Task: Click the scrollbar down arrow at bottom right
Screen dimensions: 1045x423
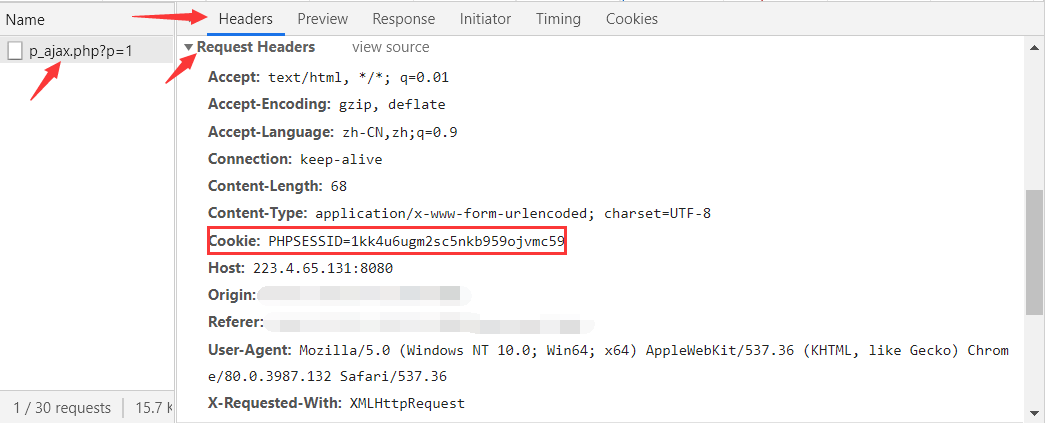Action: (x=1035, y=413)
